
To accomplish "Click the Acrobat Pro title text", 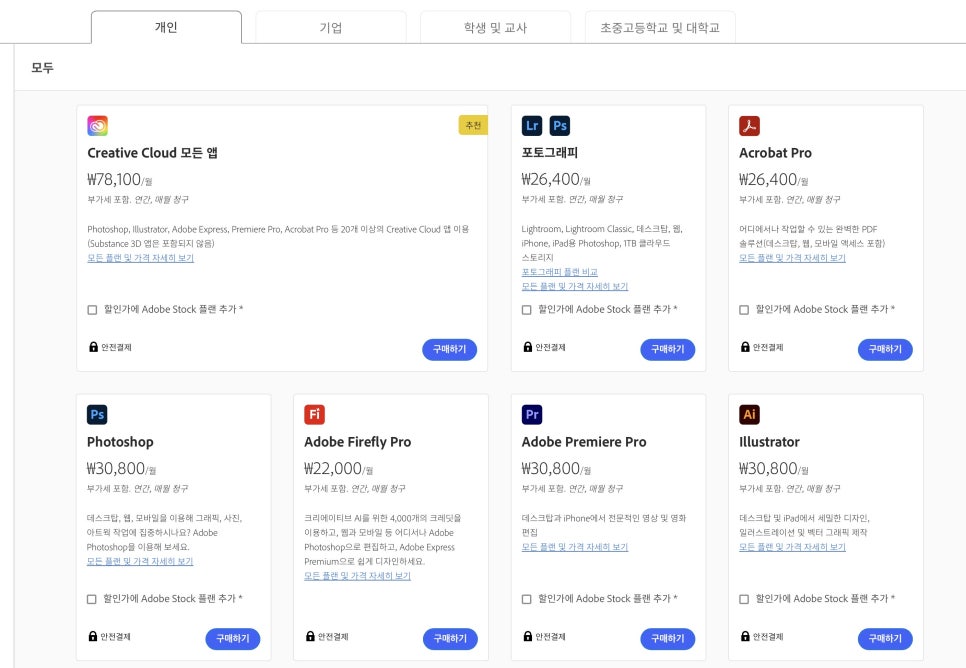I will tap(775, 153).
